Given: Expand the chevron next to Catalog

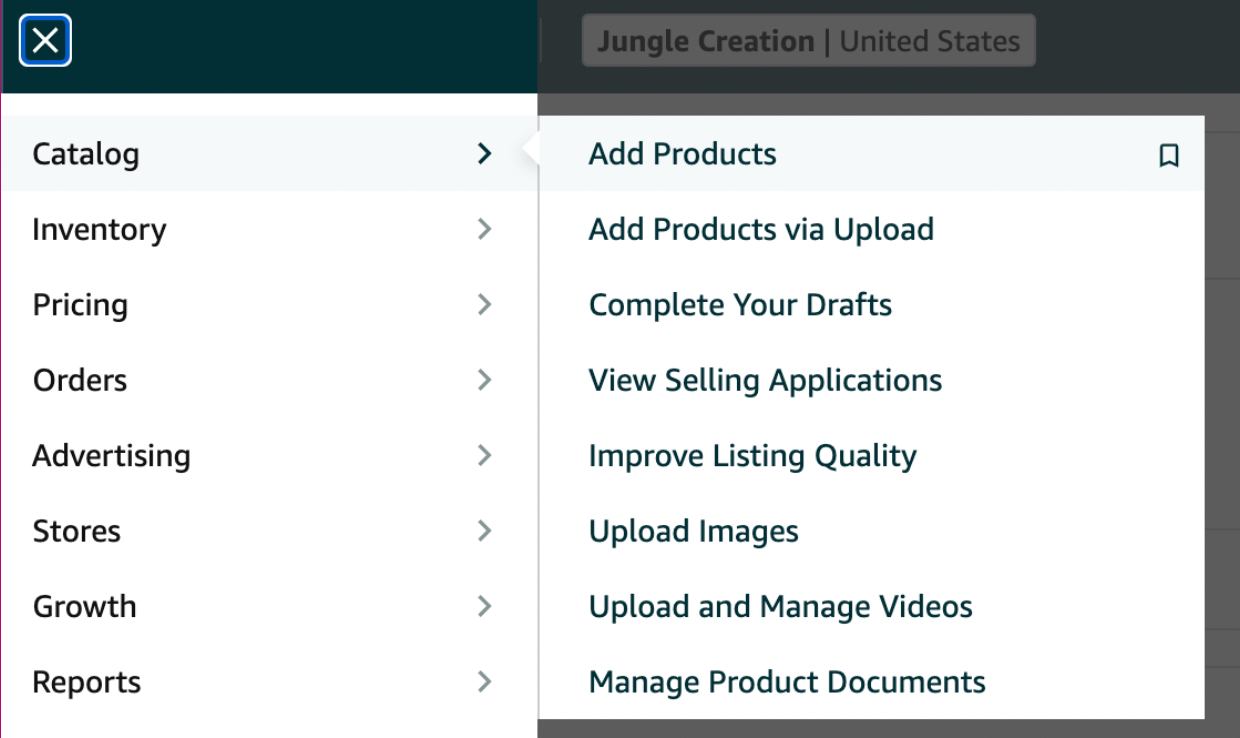Looking at the screenshot, I should tap(485, 154).
